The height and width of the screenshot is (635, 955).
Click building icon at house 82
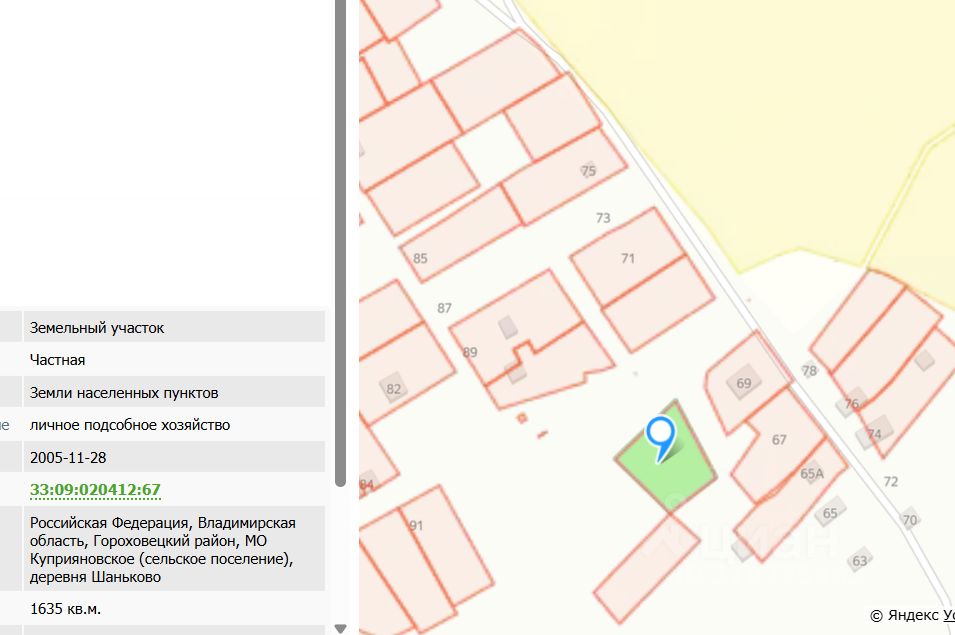pyautogui.click(x=393, y=388)
